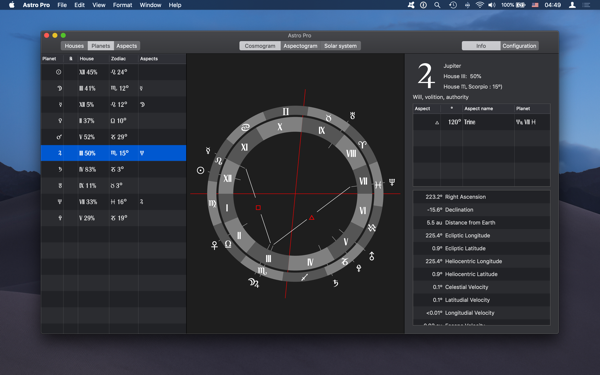Switch to the Aspects tab

pos(127,46)
